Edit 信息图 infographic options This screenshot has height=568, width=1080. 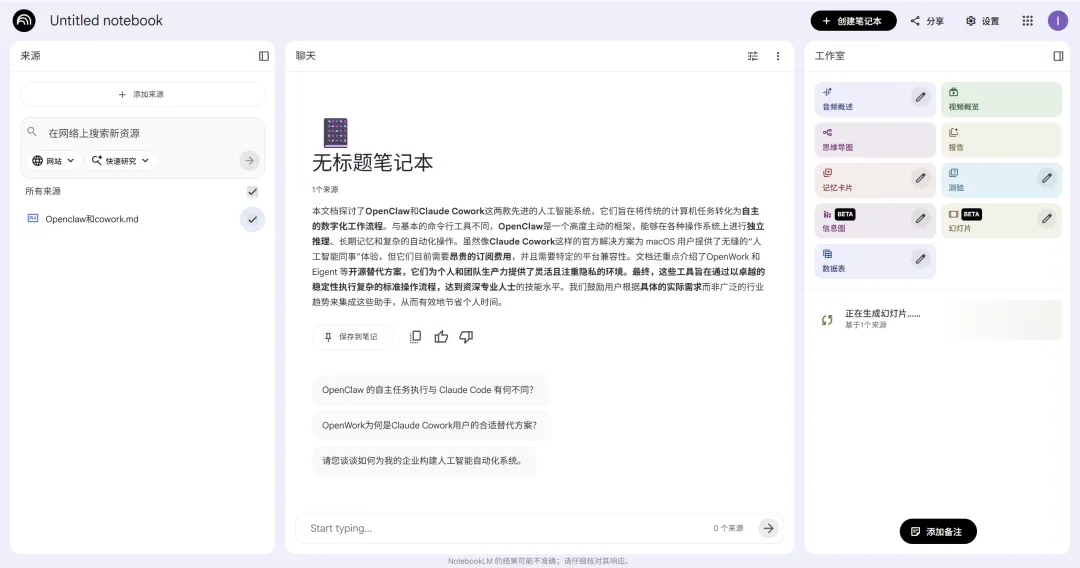point(920,219)
